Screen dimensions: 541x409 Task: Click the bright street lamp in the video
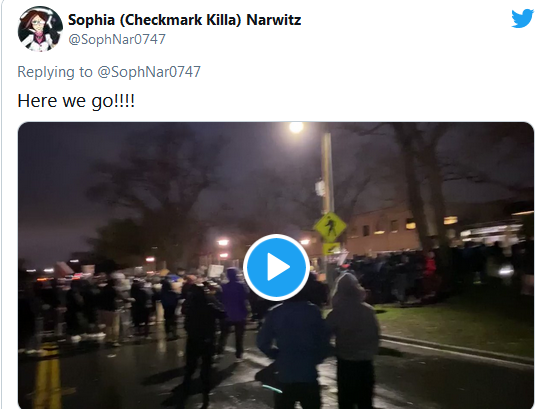click(x=296, y=127)
